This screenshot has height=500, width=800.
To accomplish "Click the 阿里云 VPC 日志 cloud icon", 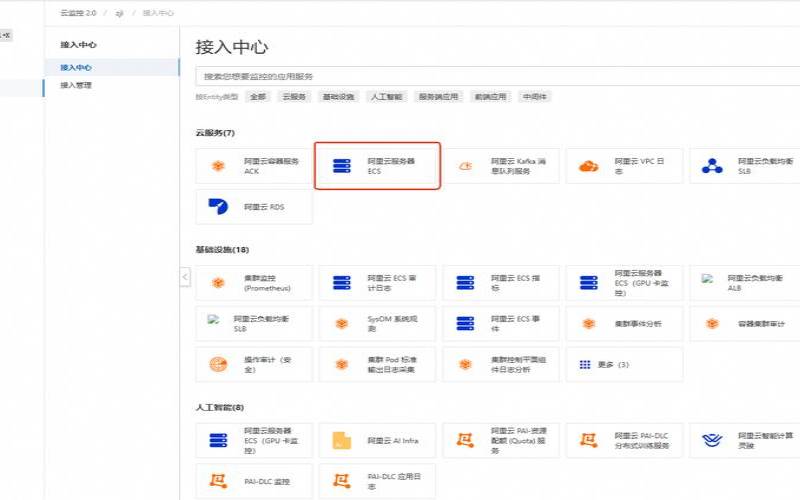I will [588, 166].
